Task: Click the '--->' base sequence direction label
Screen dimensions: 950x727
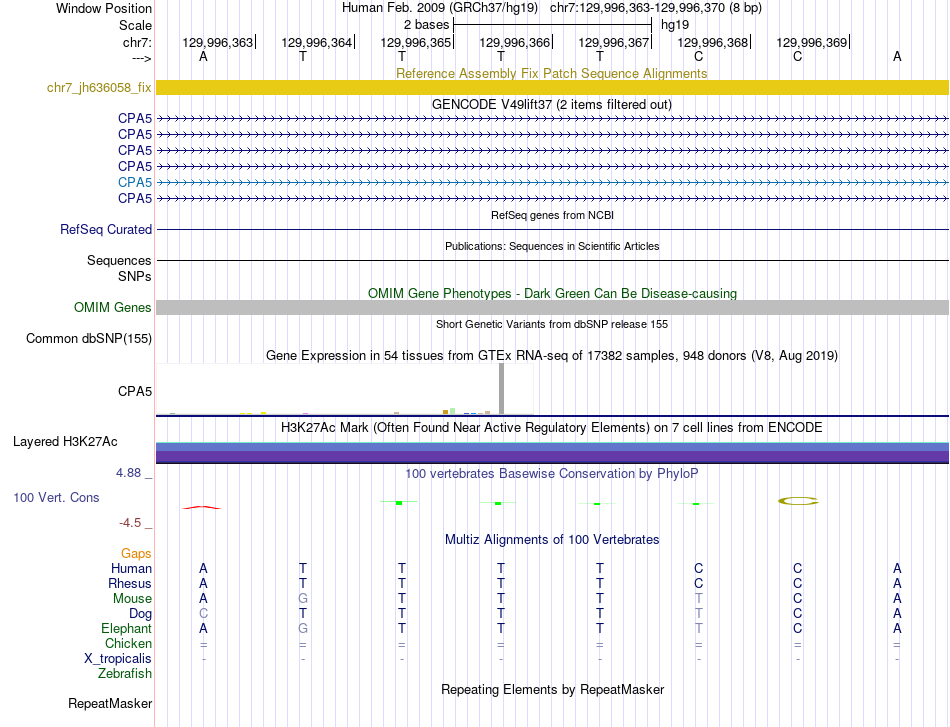Action: point(142,58)
